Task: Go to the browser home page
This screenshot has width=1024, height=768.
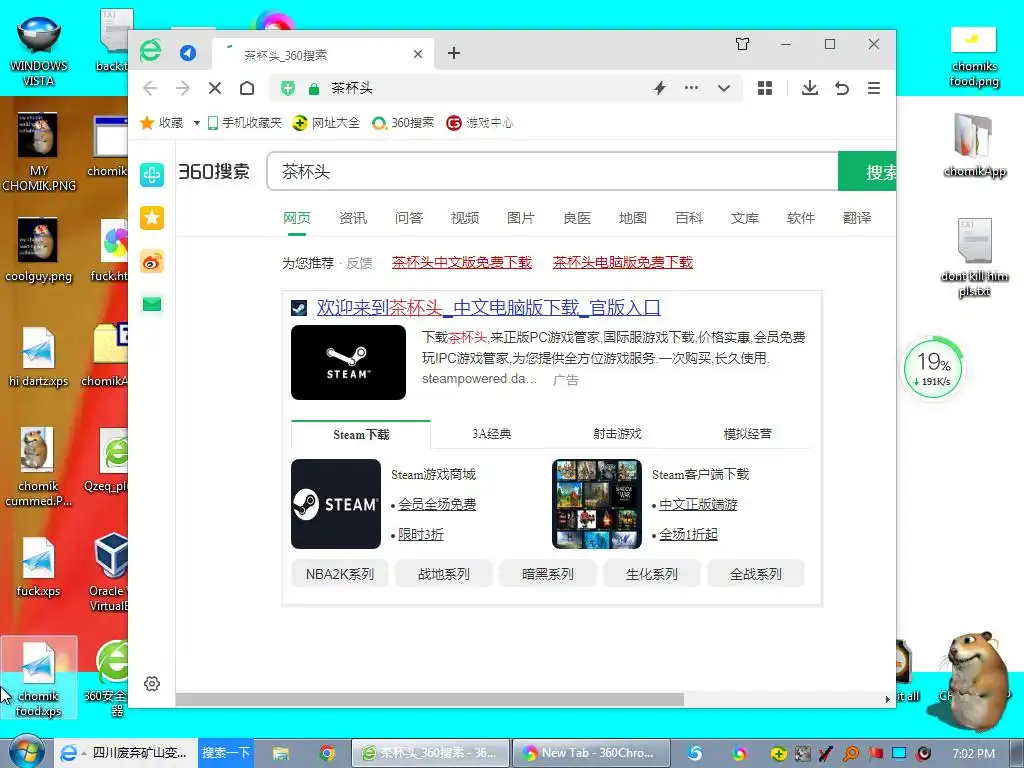Action: click(247, 88)
